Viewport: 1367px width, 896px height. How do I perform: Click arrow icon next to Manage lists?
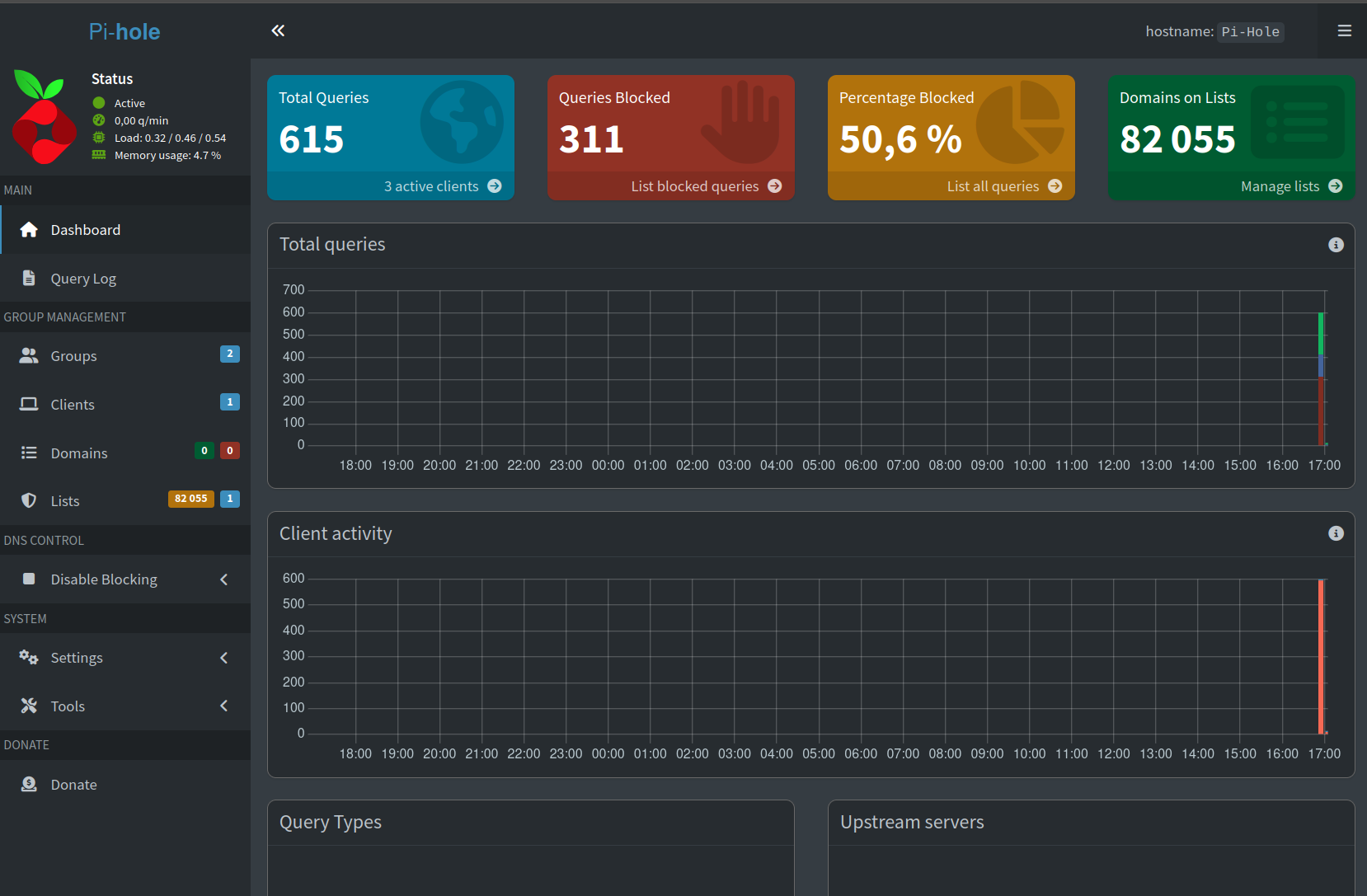coord(1336,186)
